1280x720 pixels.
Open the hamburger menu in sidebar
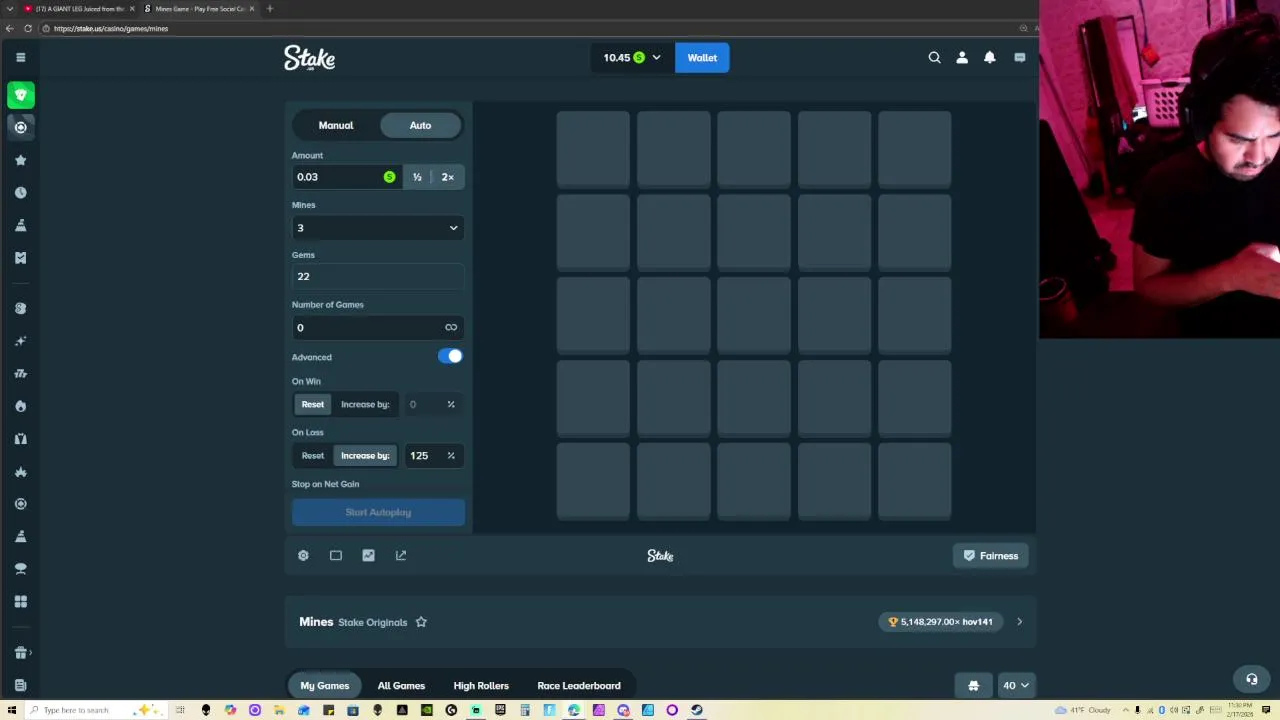20,57
